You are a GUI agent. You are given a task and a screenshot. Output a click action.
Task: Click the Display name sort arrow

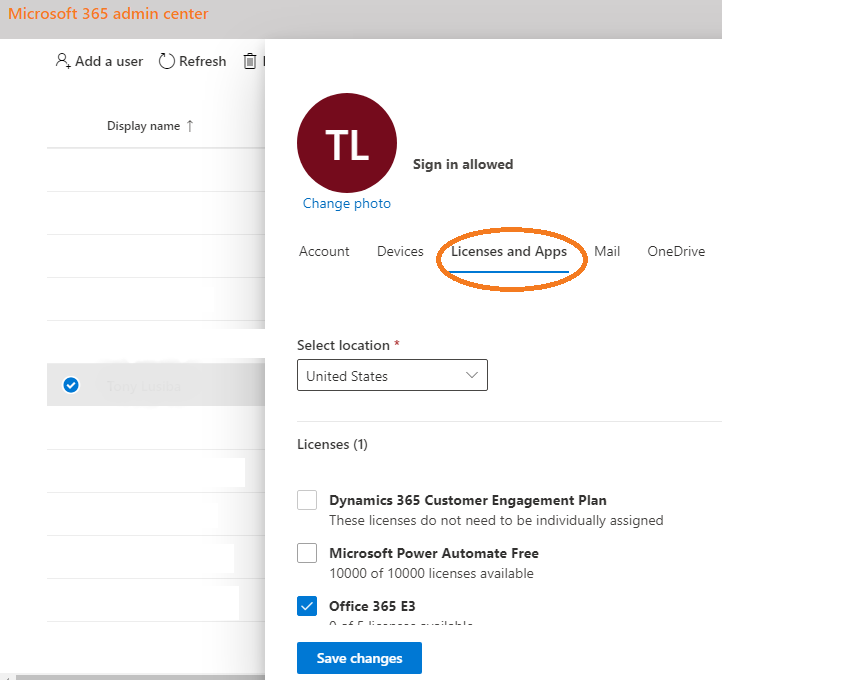(190, 126)
